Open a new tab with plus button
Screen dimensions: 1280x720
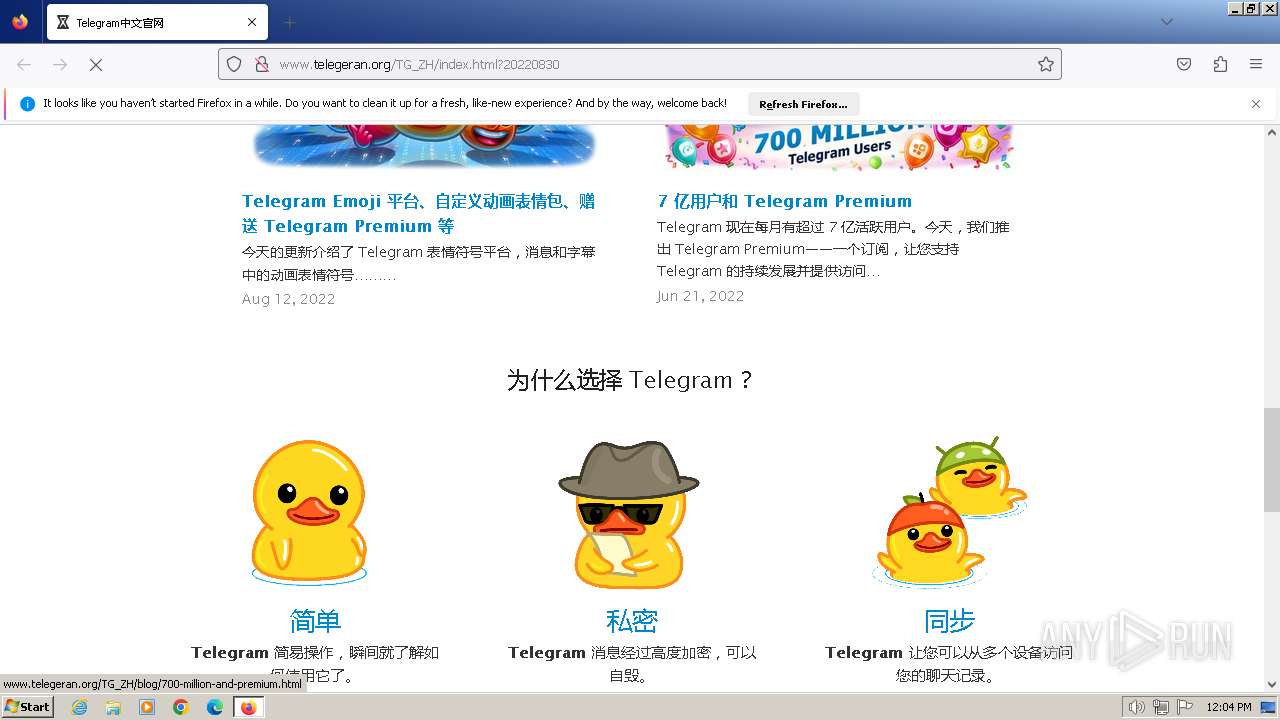click(x=290, y=22)
